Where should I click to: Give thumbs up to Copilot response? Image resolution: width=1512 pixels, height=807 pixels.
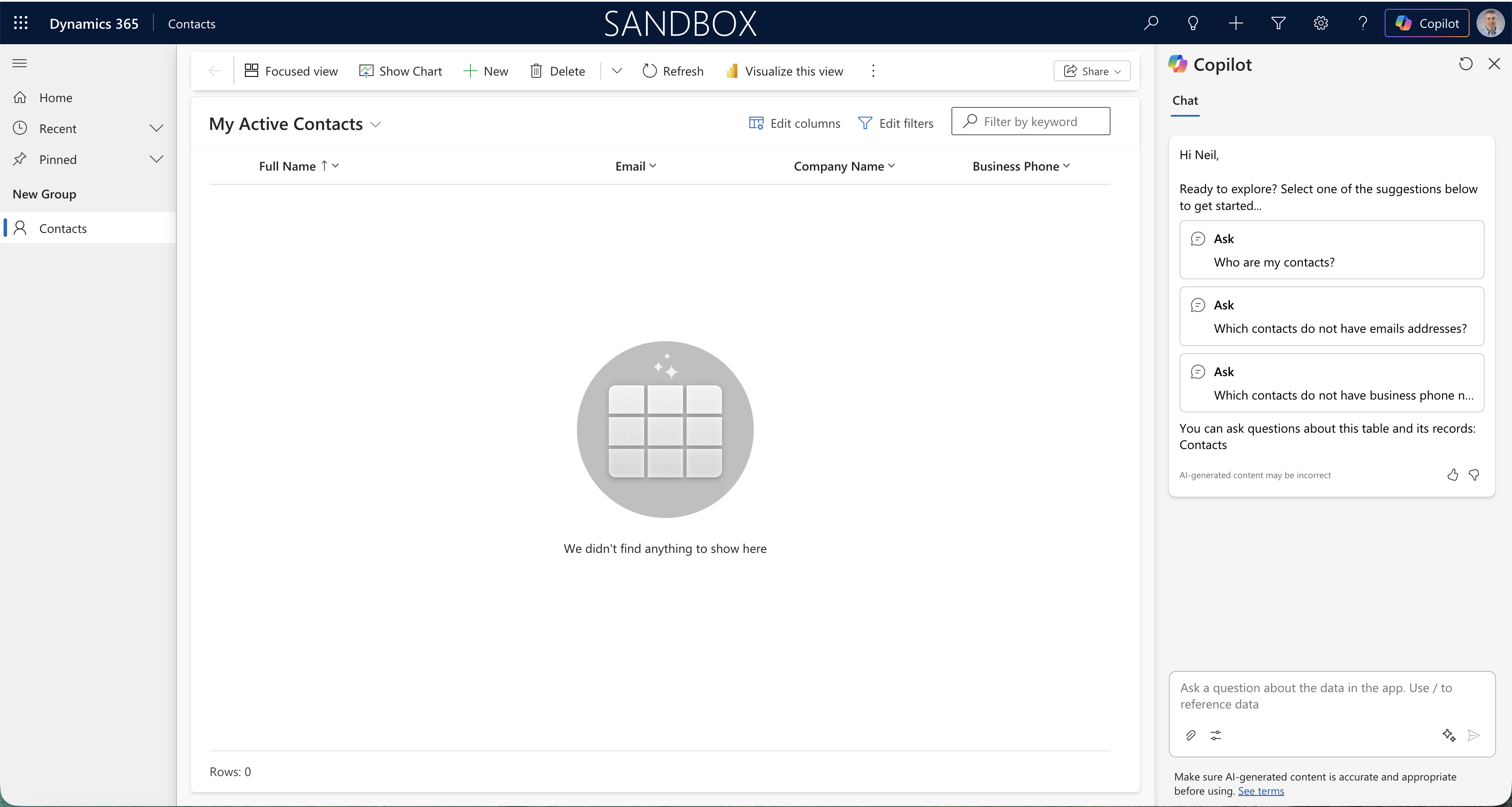pyautogui.click(x=1453, y=475)
